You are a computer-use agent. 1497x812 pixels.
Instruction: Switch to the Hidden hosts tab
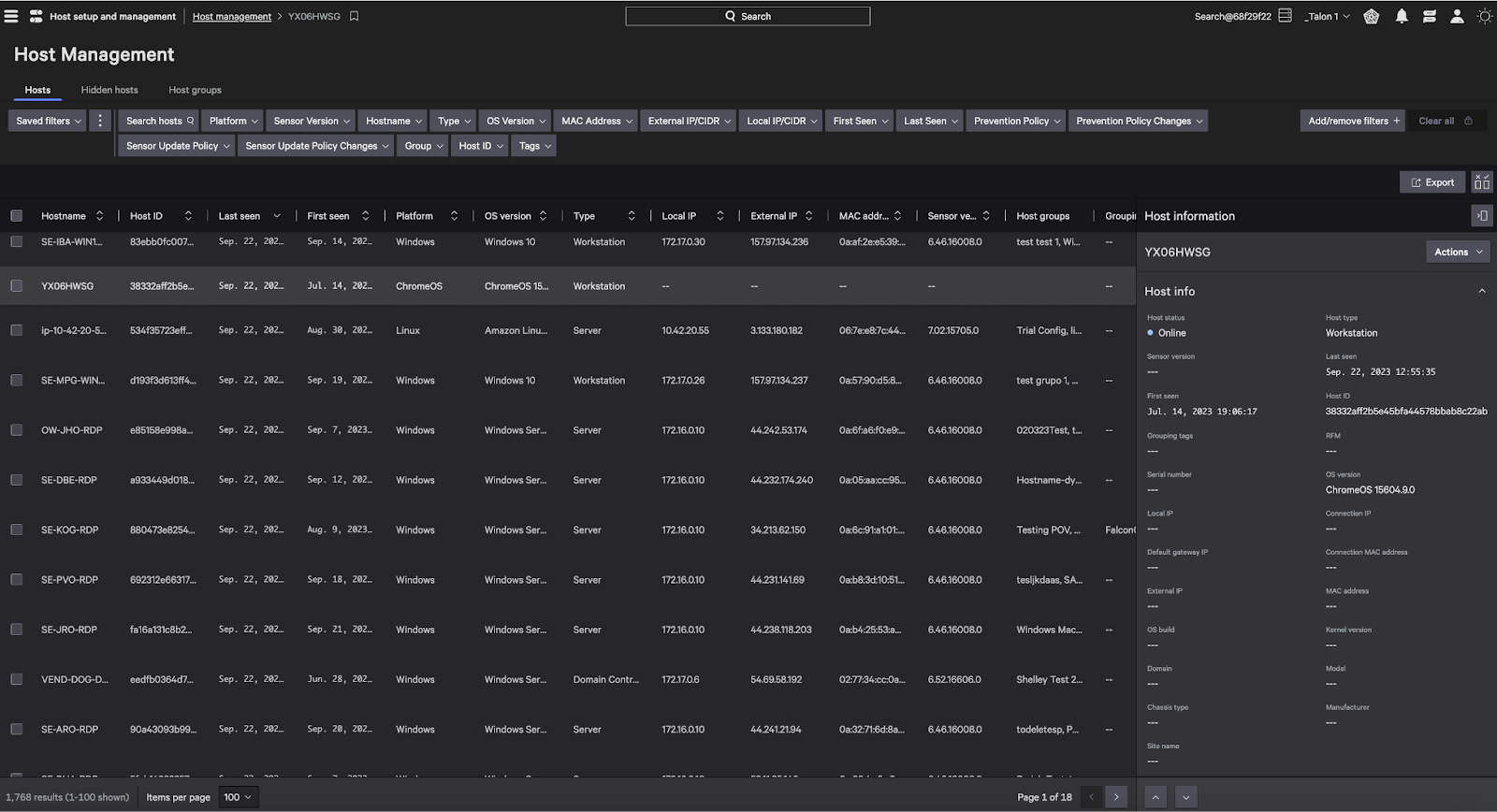tap(109, 90)
